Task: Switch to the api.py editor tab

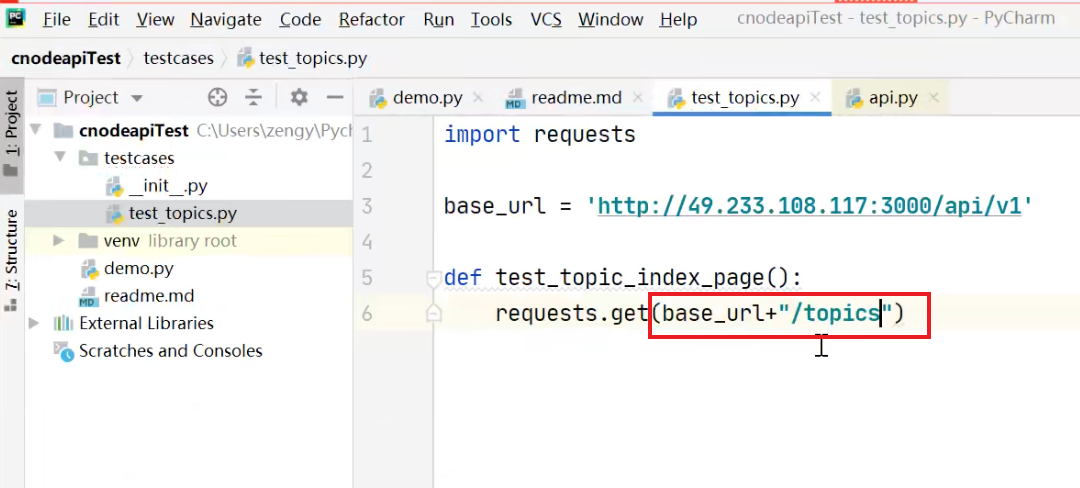Action: pos(893,98)
